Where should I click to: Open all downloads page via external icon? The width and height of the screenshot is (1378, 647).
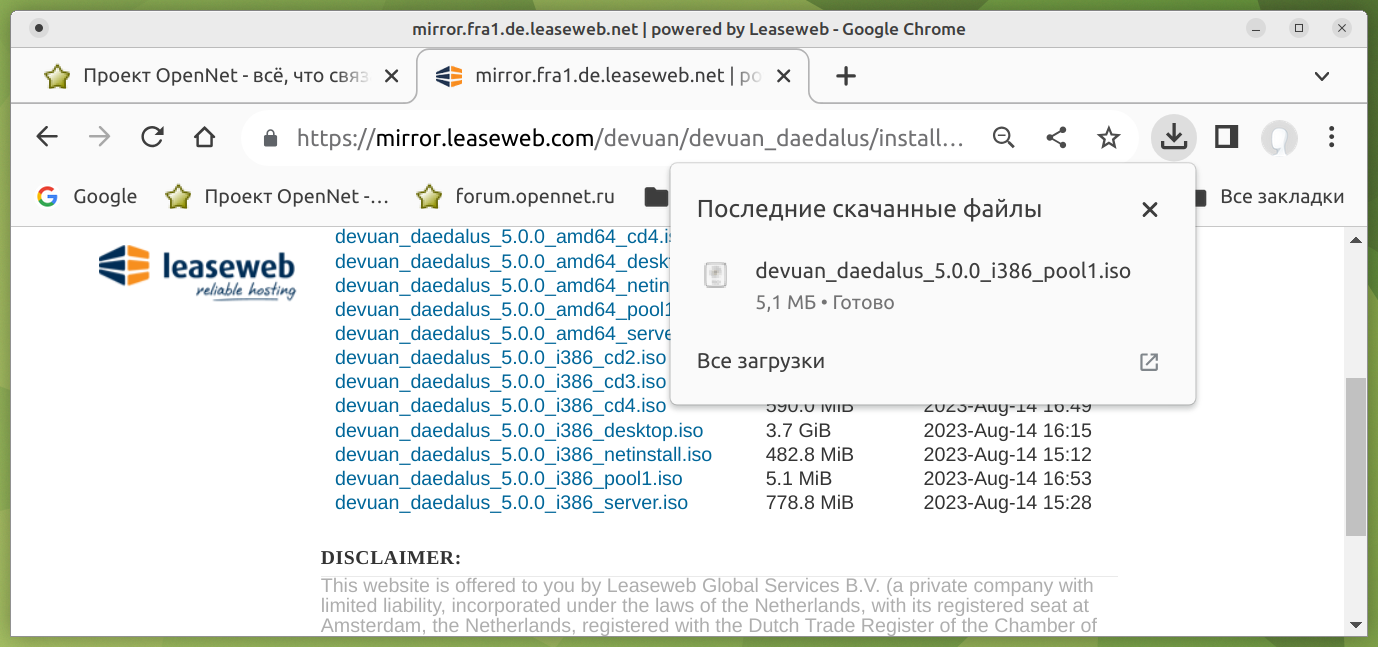(1149, 362)
